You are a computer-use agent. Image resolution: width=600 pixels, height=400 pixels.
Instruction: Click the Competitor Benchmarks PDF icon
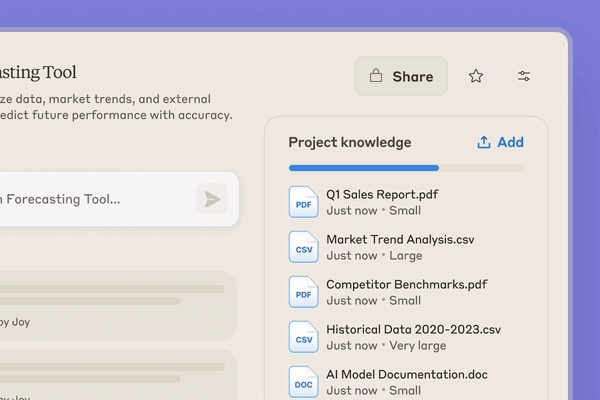tap(303, 292)
